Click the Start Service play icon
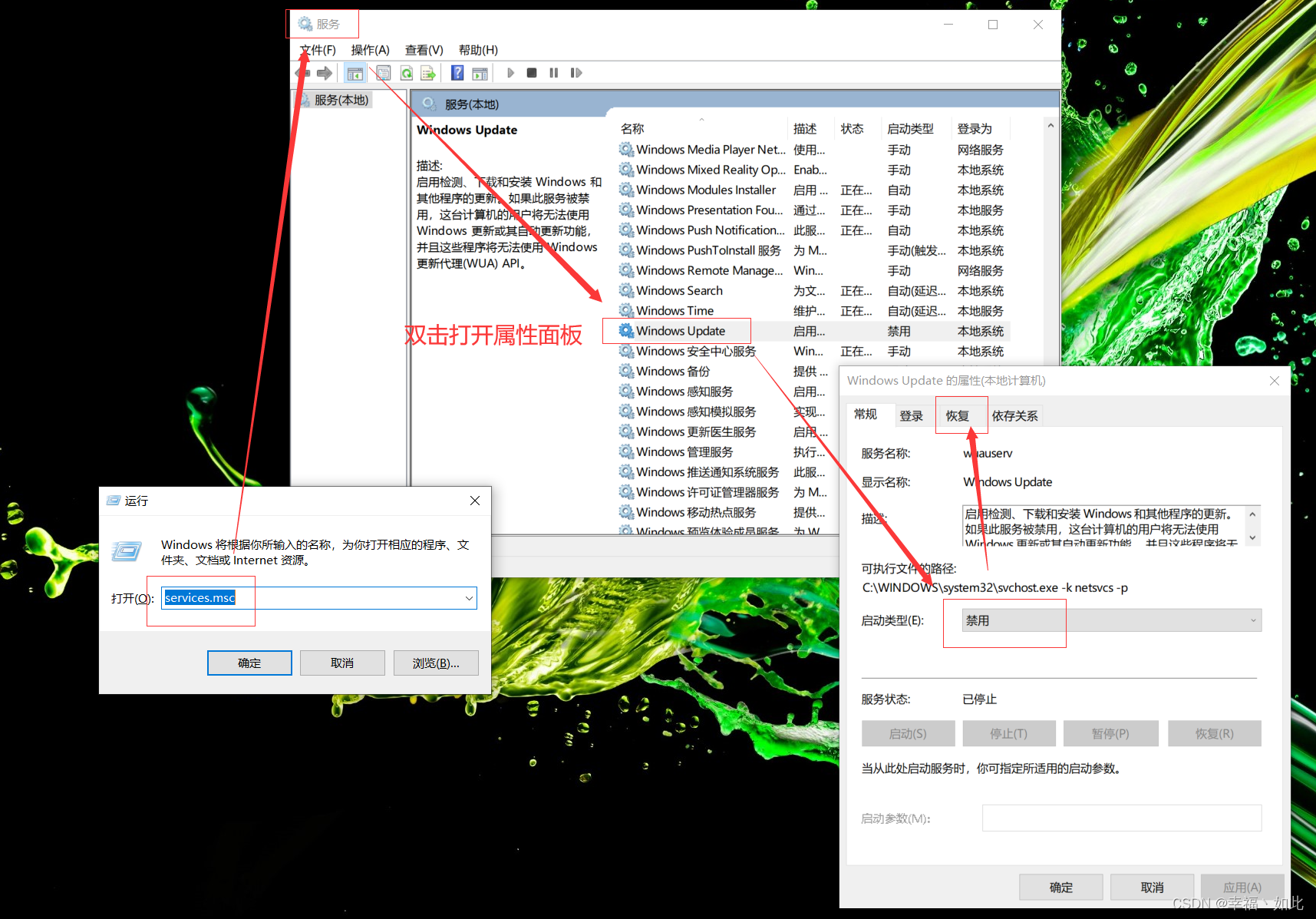This screenshot has height=919, width=1316. tap(510, 73)
